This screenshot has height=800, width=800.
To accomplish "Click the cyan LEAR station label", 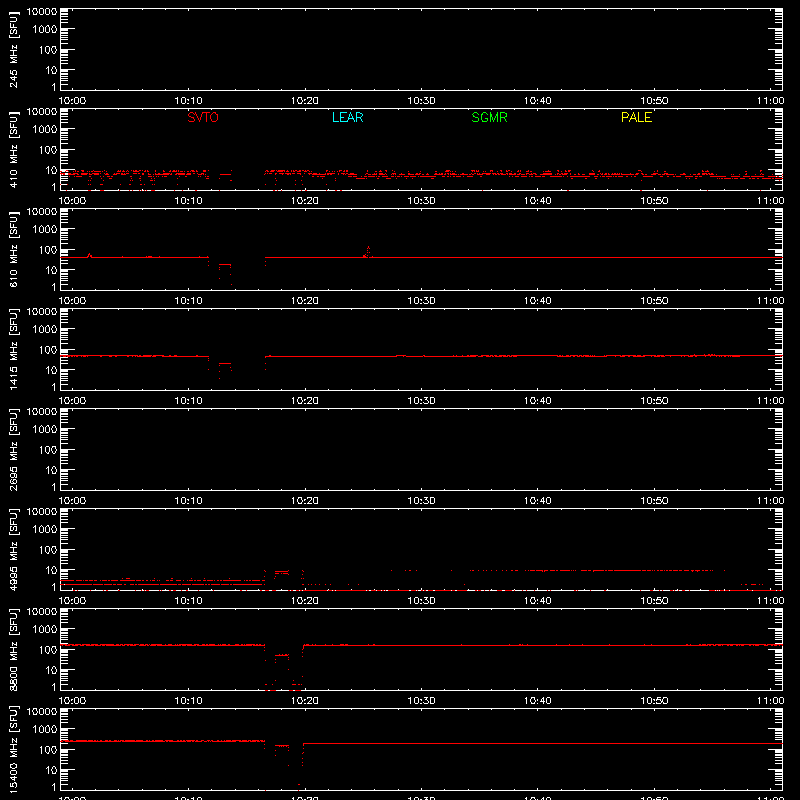I will pyautogui.click(x=347, y=117).
